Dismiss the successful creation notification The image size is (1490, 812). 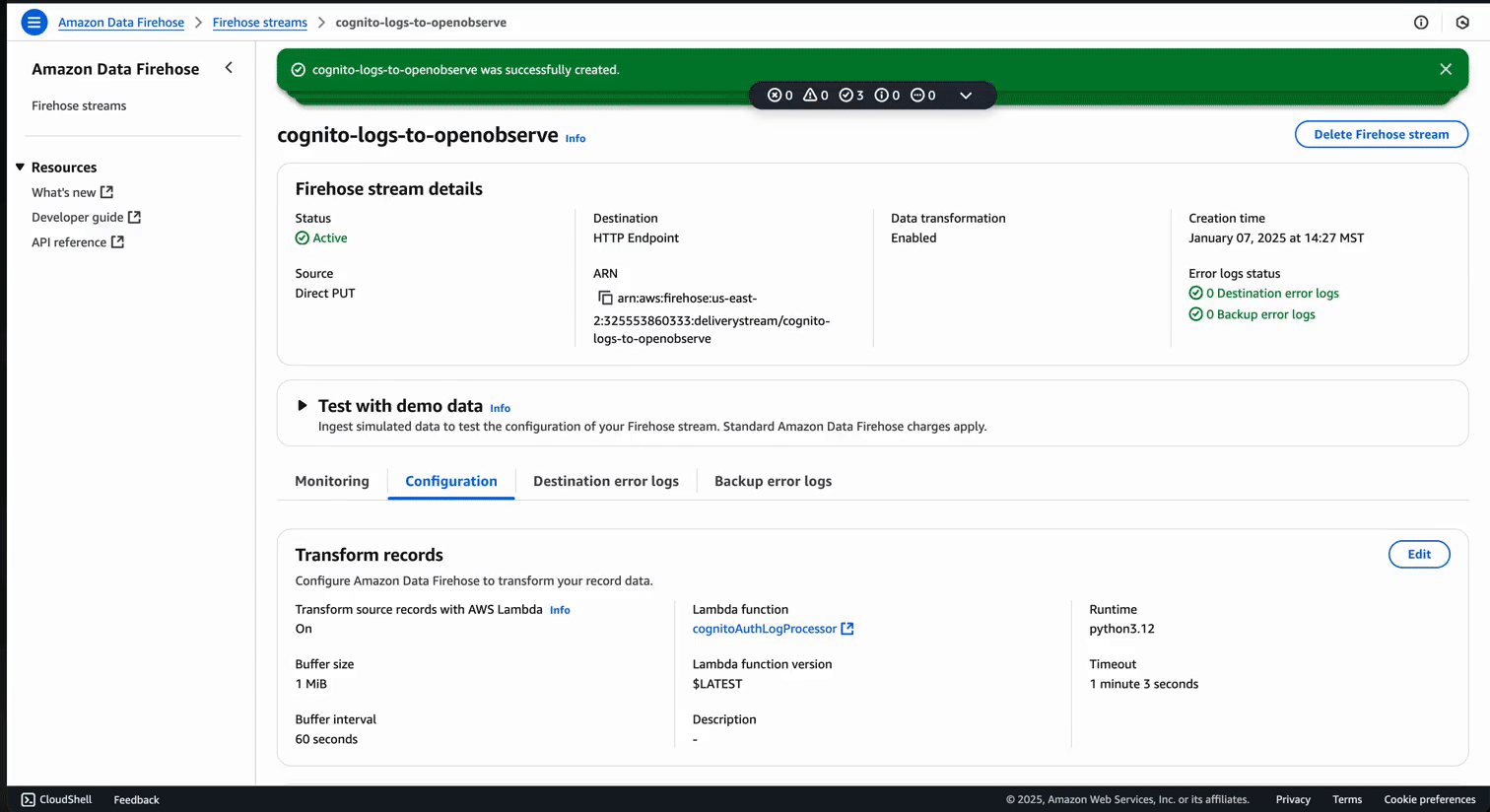coord(1445,69)
